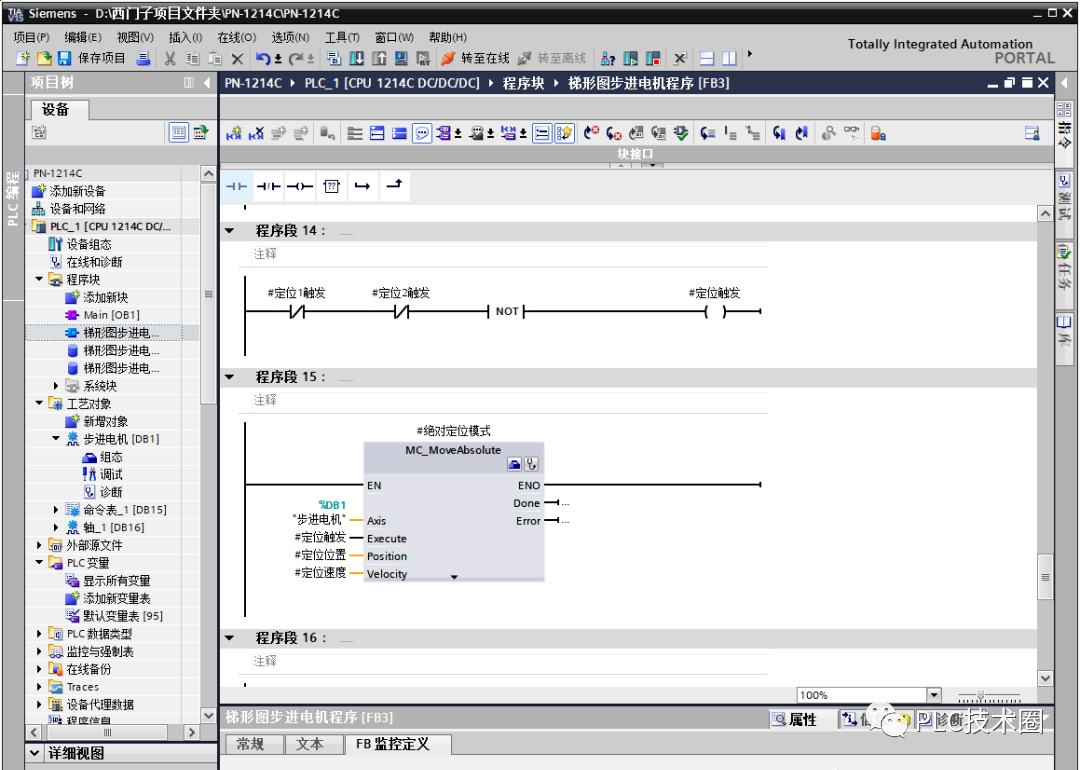This screenshot has height=770, width=1080.
Task: Insert a normally closed contact
Action: (268, 186)
